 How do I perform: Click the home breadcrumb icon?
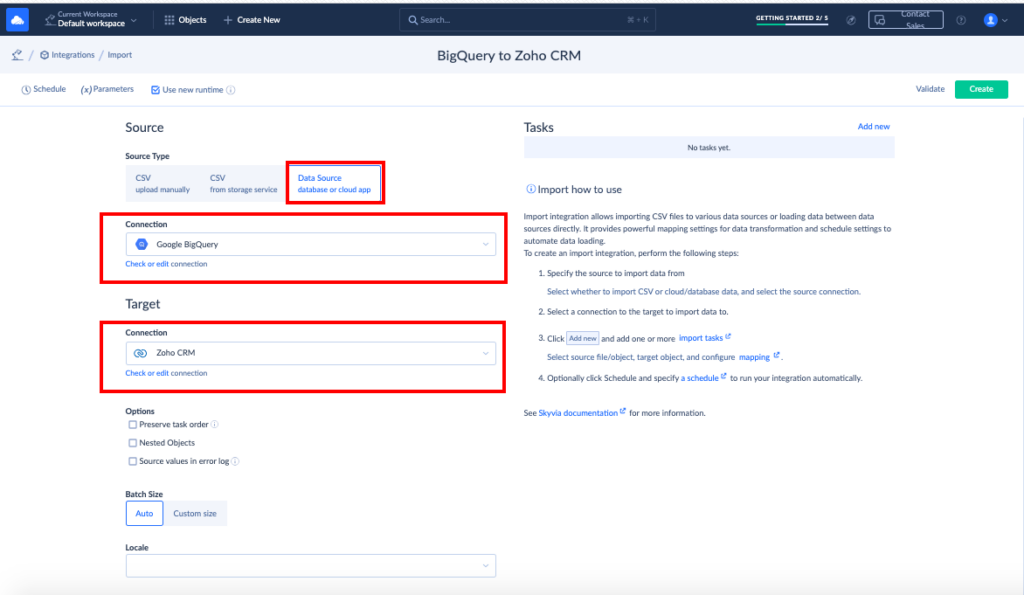(x=17, y=55)
